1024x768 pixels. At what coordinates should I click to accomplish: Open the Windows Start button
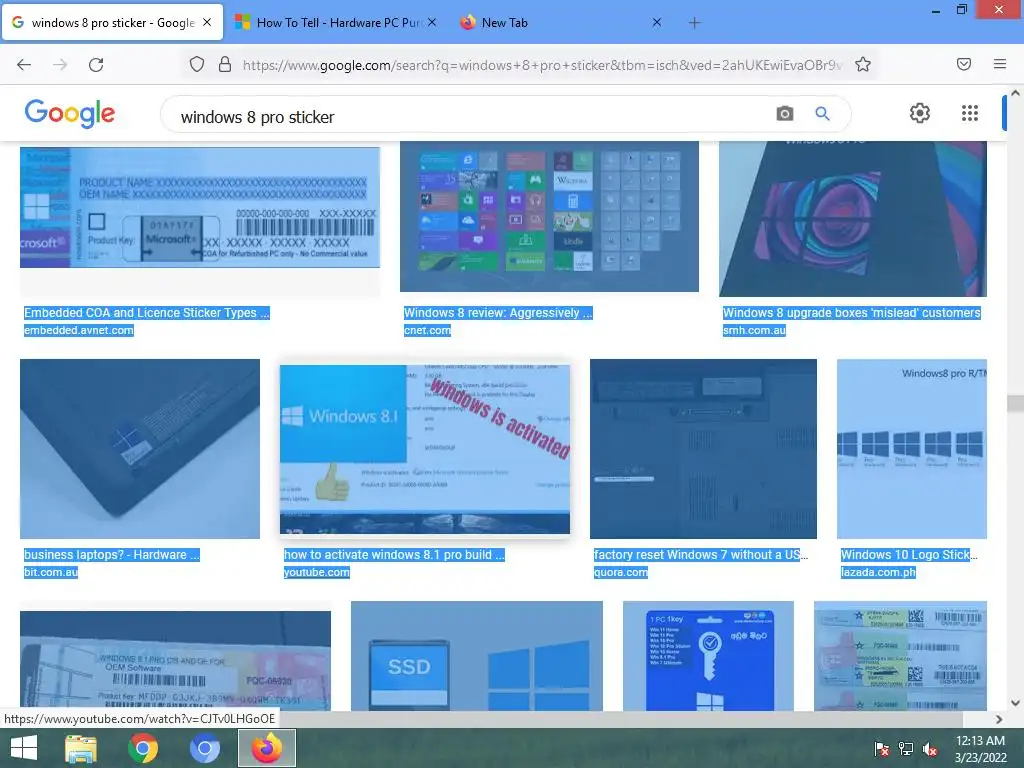24,748
